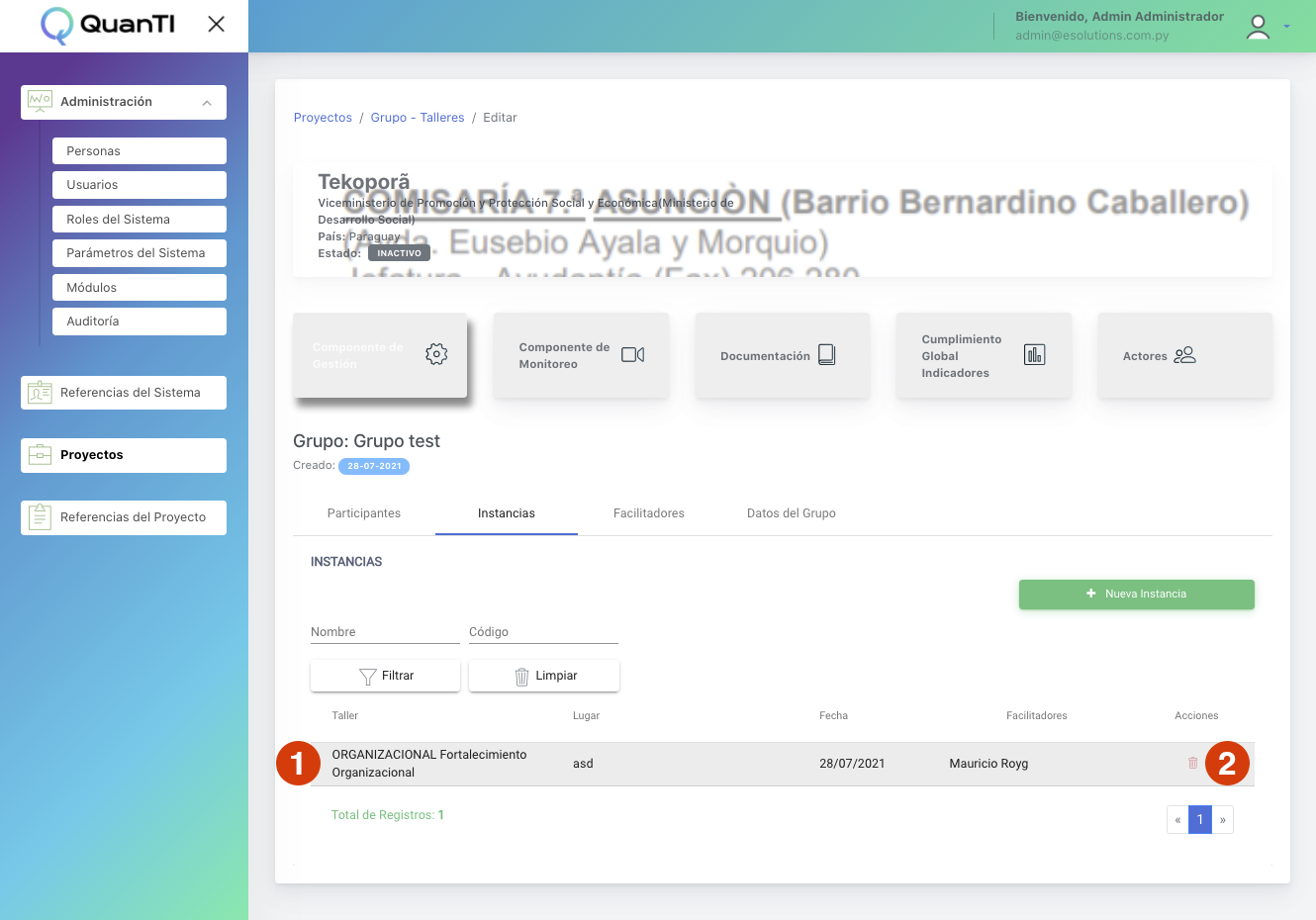
Task: Go to the previous page arrow
Action: pos(1177,820)
